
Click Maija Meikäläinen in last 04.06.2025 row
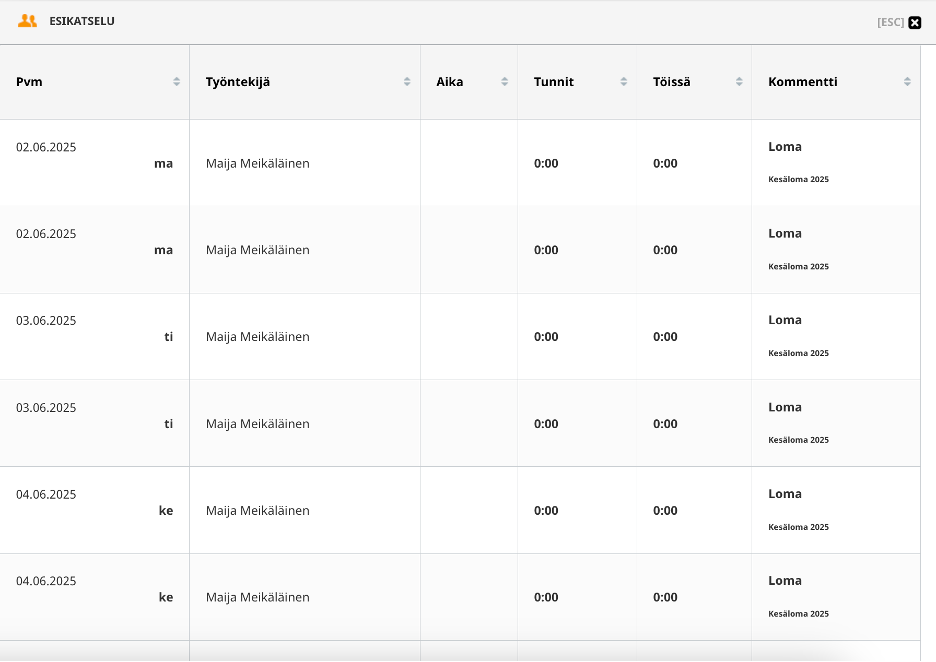[258, 598]
